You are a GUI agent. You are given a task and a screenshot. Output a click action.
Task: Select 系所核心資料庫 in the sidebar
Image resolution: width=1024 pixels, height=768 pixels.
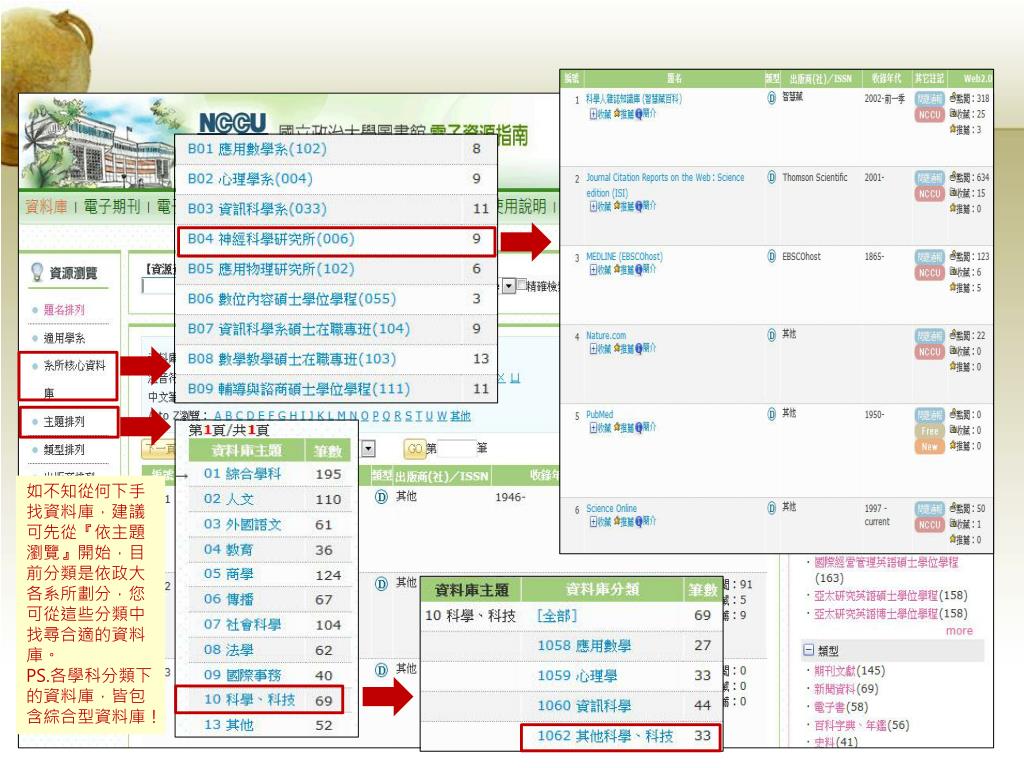point(74,379)
